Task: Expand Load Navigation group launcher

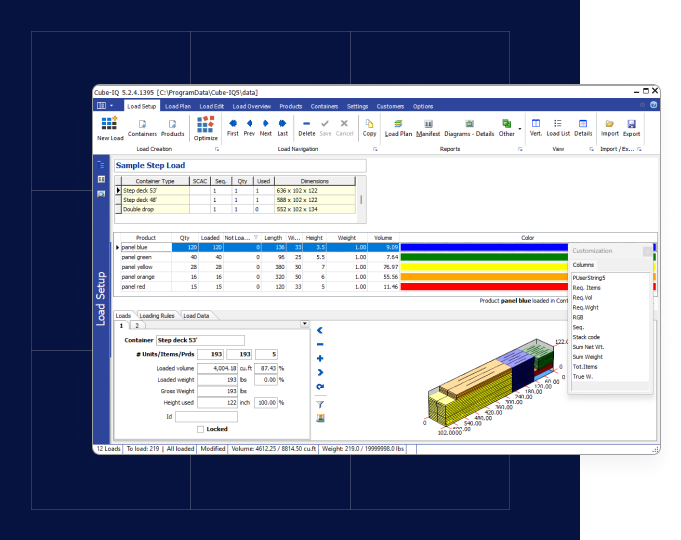Action: (375, 149)
